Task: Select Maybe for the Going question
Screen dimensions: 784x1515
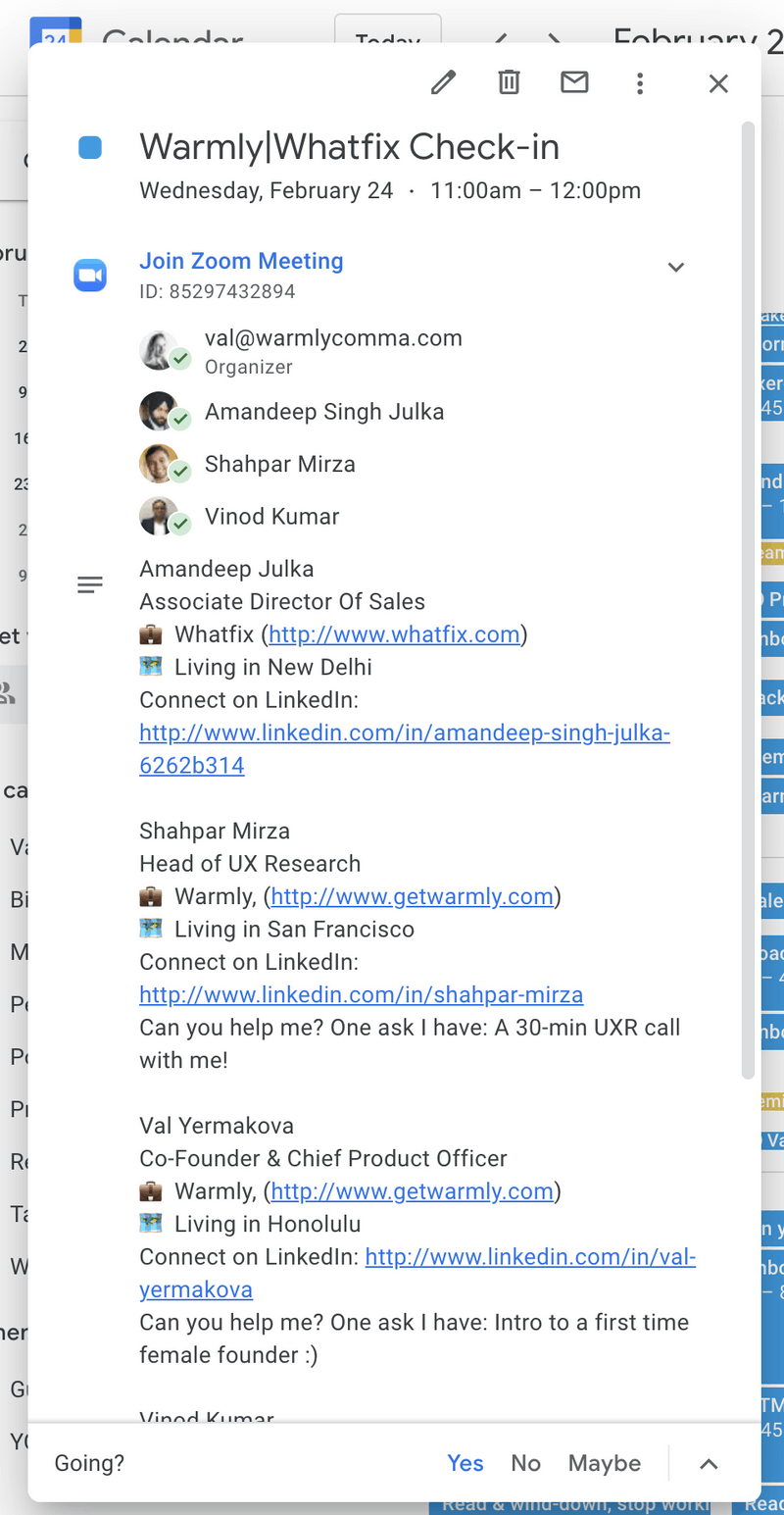Action: [604, 1462]
